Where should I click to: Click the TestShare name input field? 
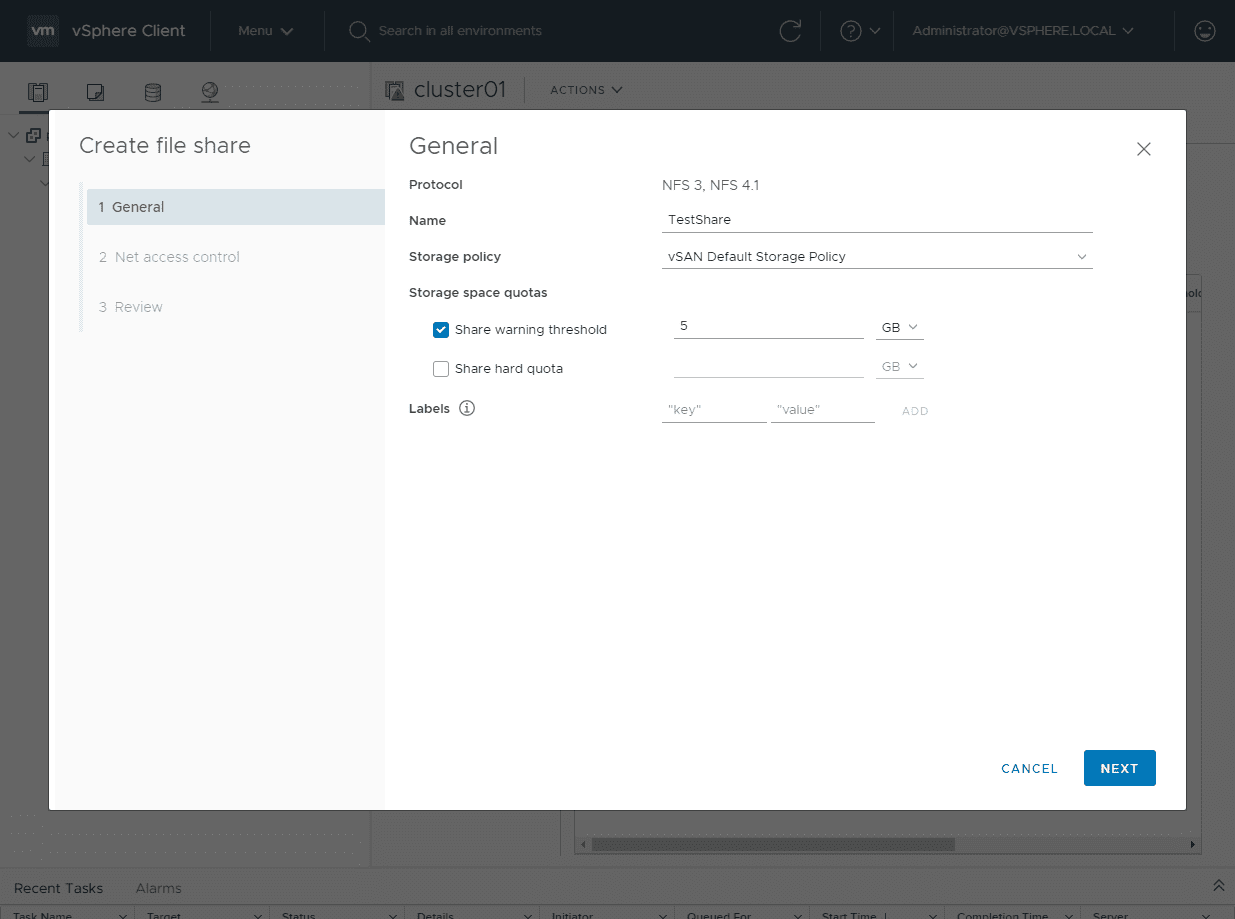(x=877, y=219)
